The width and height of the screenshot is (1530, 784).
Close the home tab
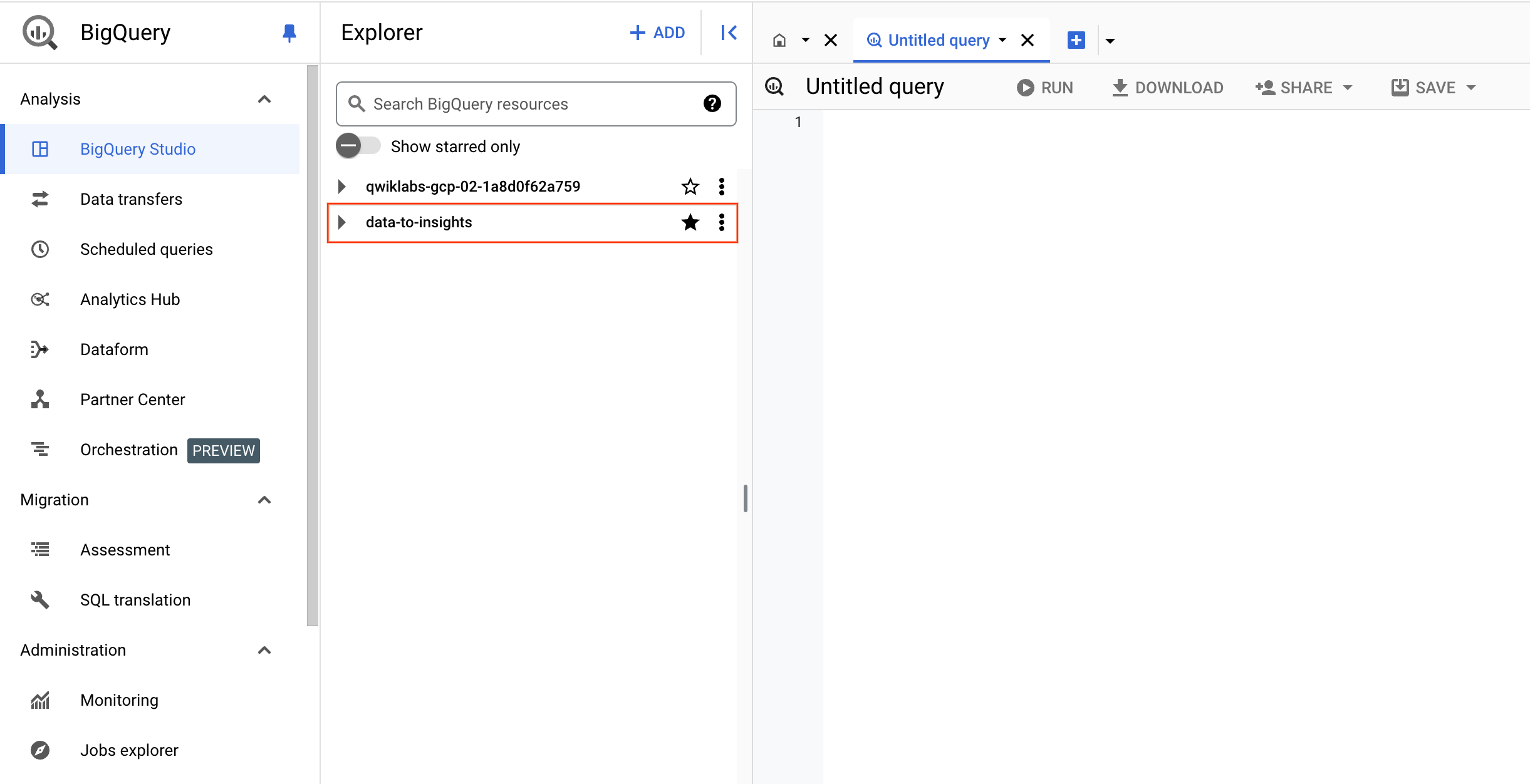point(831,41)
